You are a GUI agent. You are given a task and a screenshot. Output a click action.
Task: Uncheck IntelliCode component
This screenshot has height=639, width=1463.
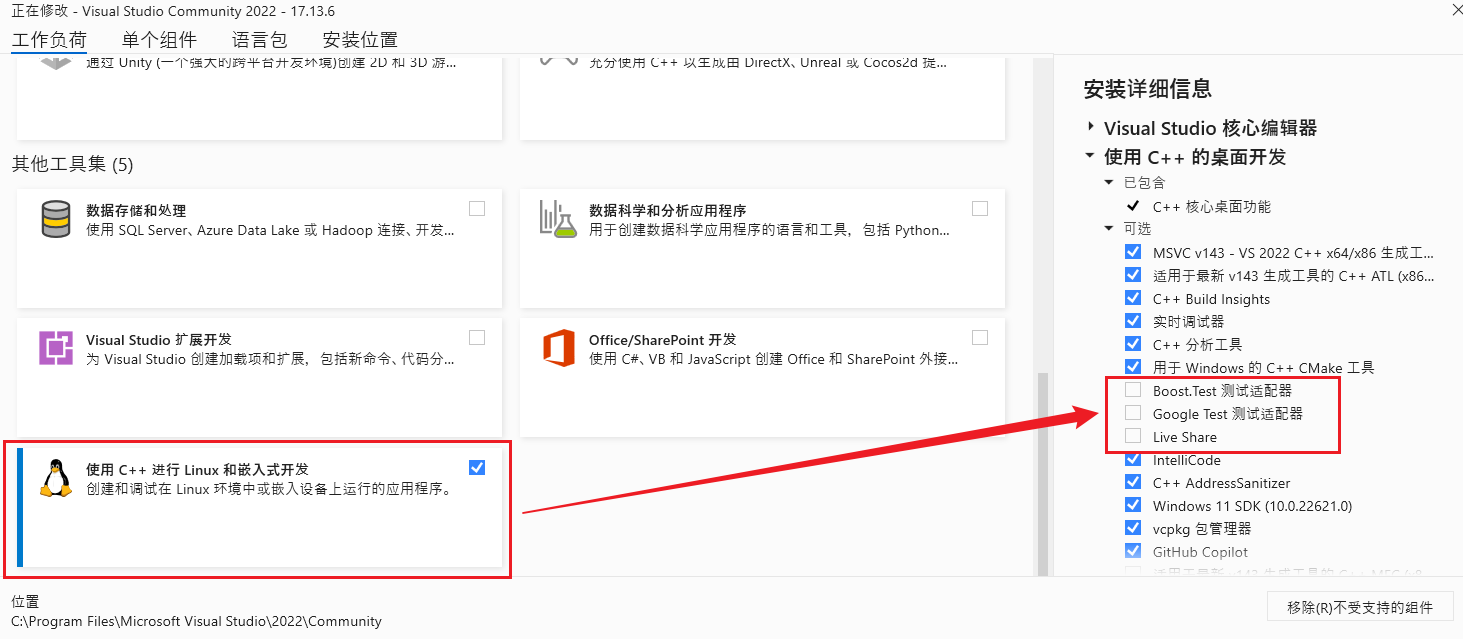1133,460
